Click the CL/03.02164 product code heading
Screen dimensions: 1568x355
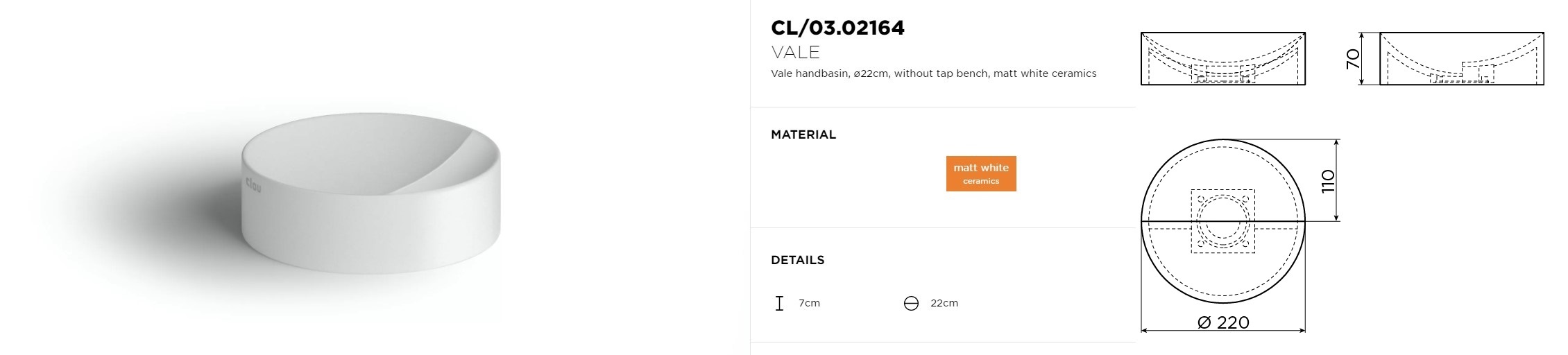pos(837,28)
